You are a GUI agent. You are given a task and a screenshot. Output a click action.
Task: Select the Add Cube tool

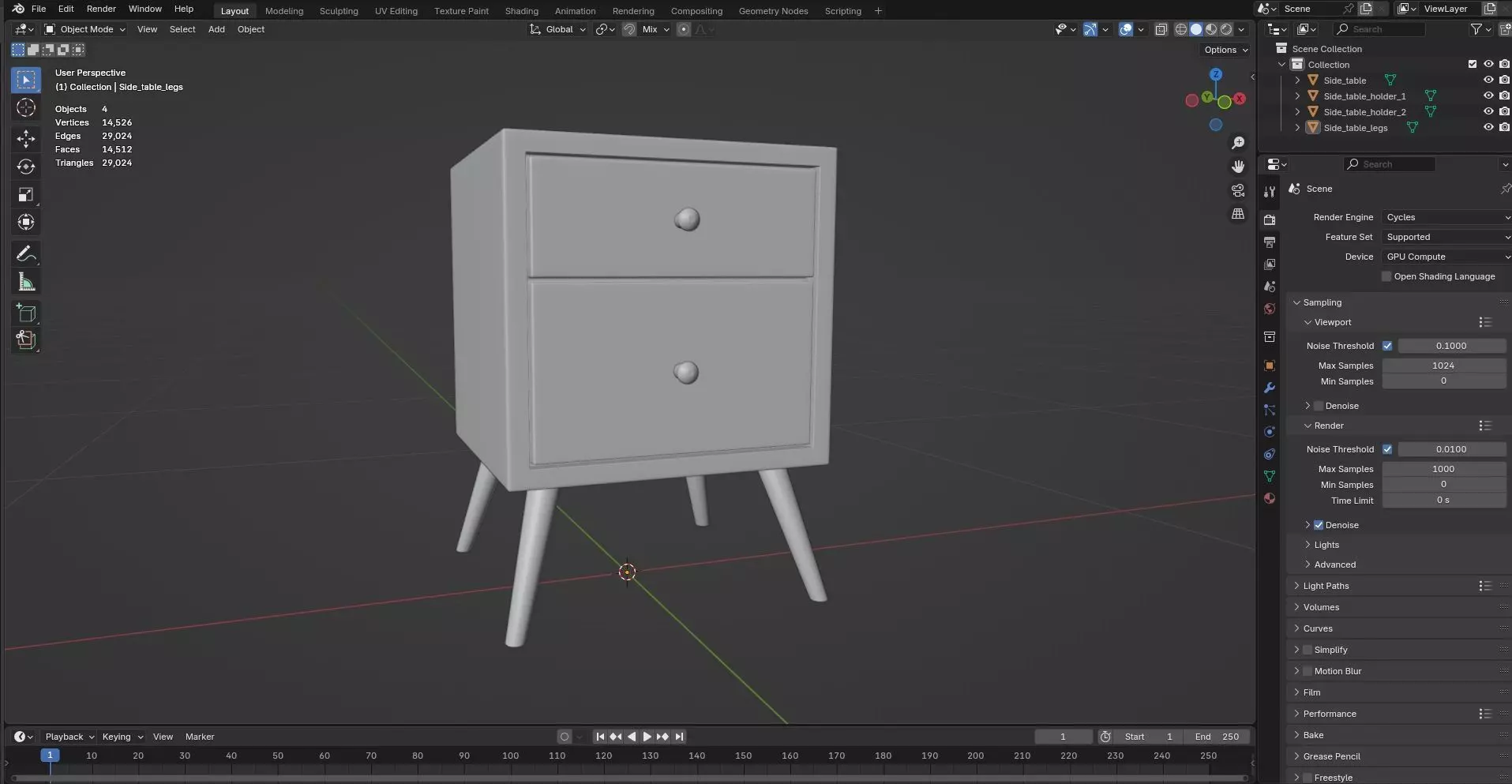(x=26, y=313)
